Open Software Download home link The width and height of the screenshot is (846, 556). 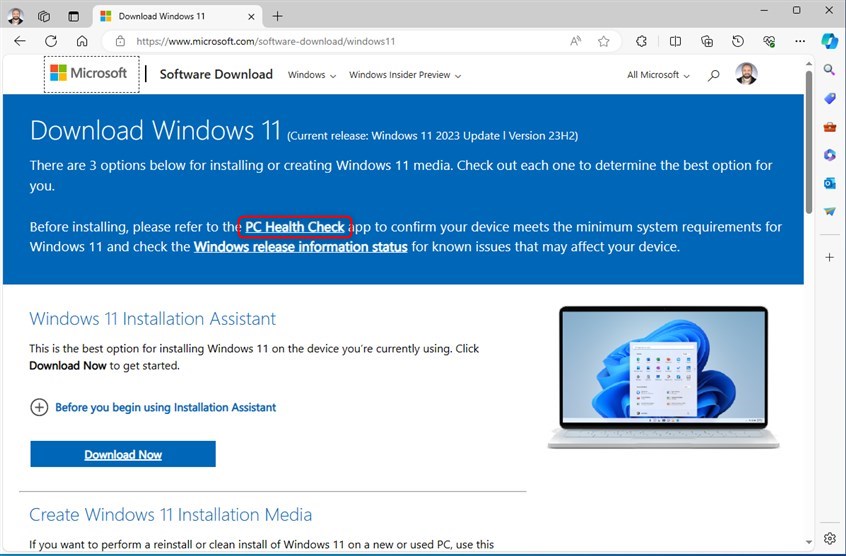tap(216, 74)
